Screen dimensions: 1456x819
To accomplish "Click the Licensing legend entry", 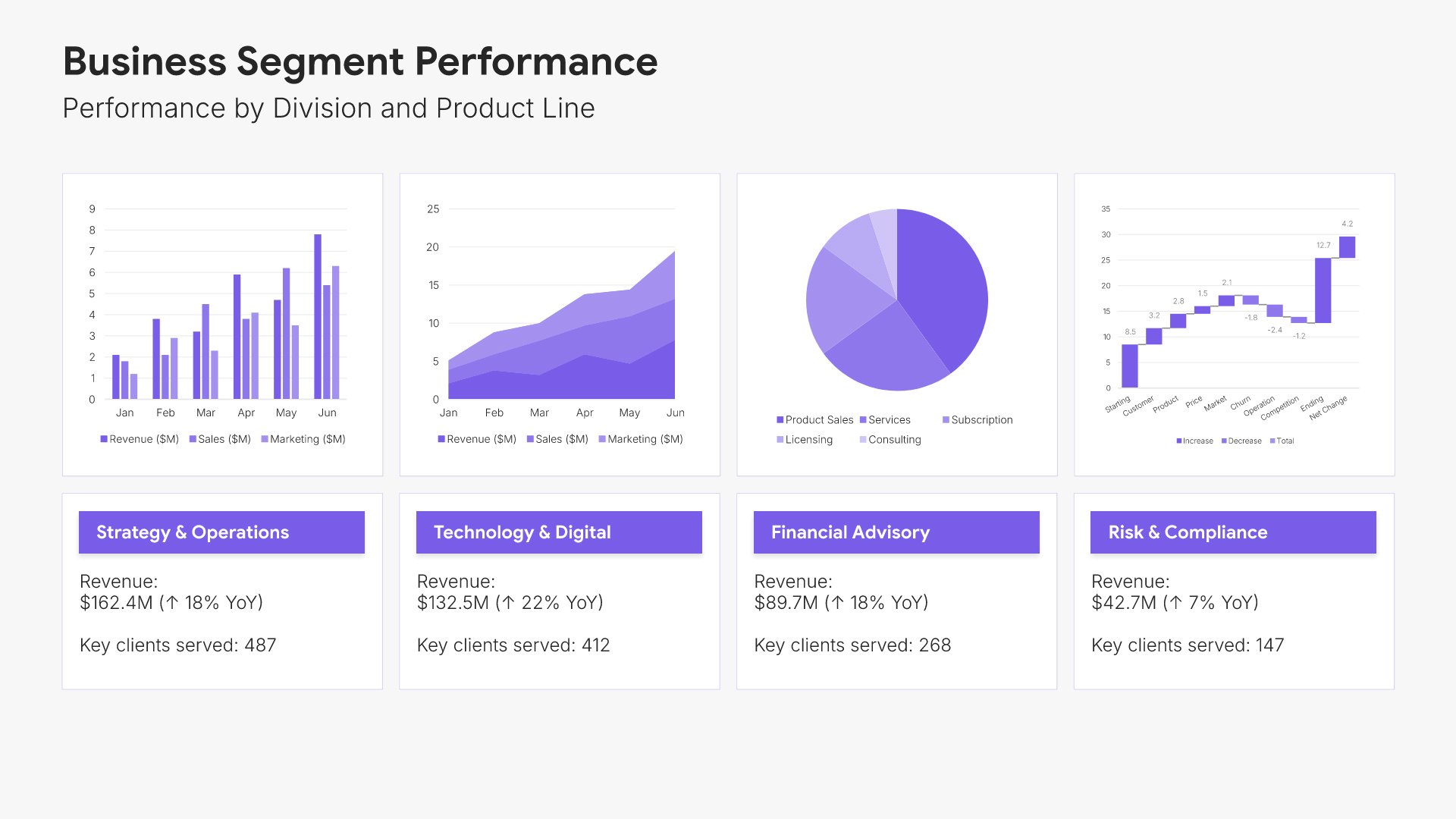I will click(808, 440).
